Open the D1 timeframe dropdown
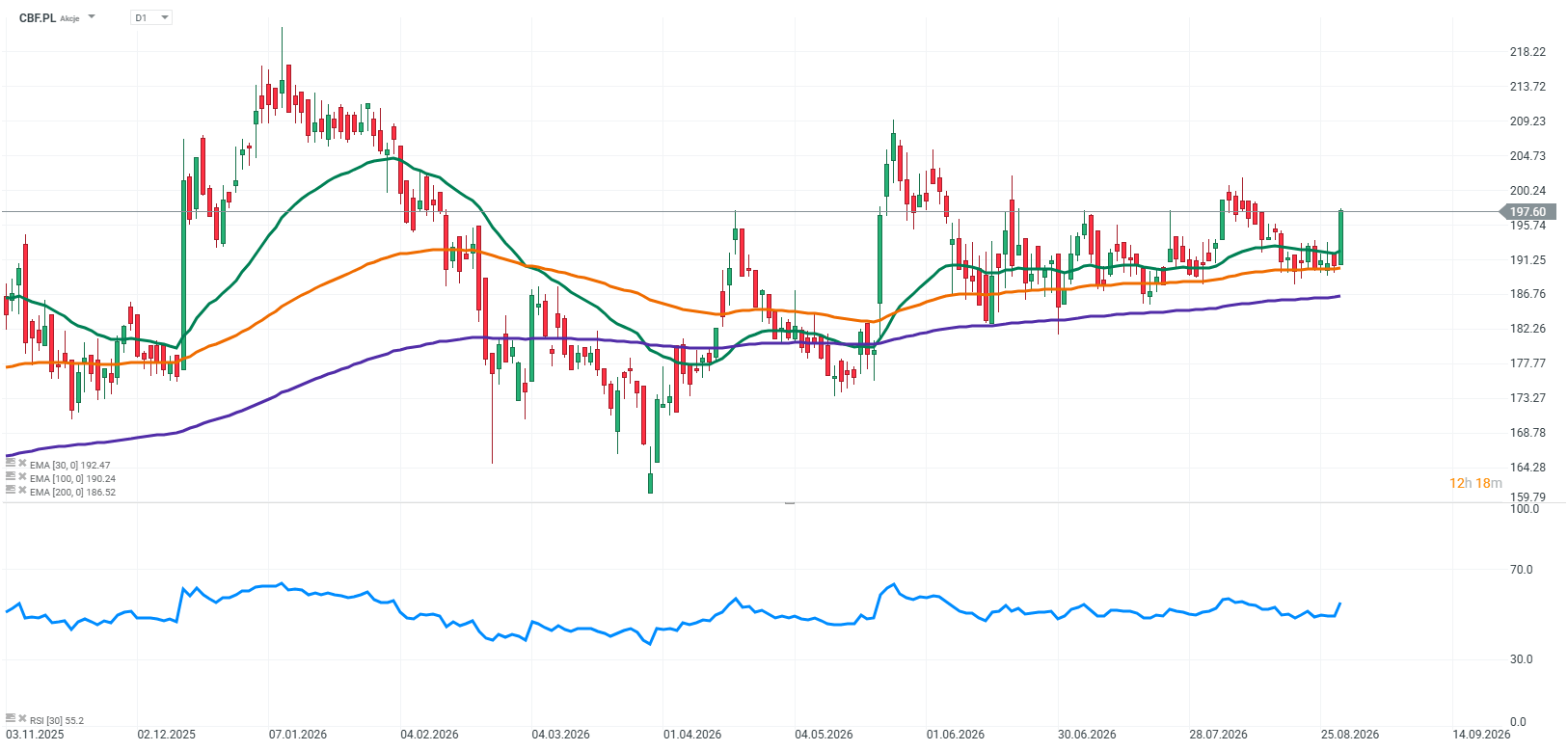The image size is (1568, 751). pyautogui.click(x=150, y=17)
